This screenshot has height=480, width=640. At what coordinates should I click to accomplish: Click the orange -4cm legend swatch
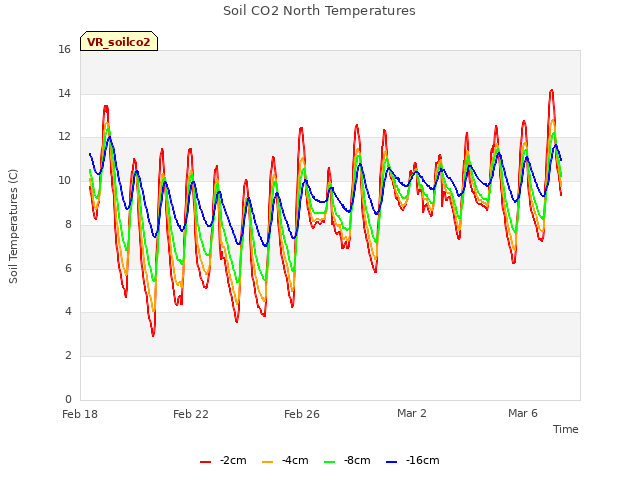point(267,462)
